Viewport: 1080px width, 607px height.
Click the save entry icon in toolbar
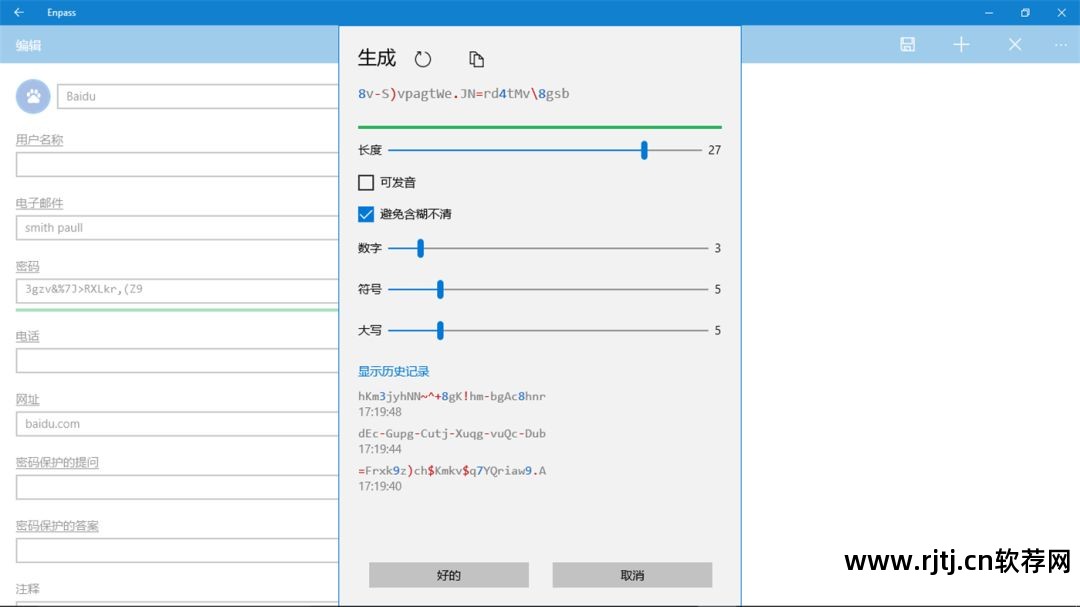(x=907, y=44)
